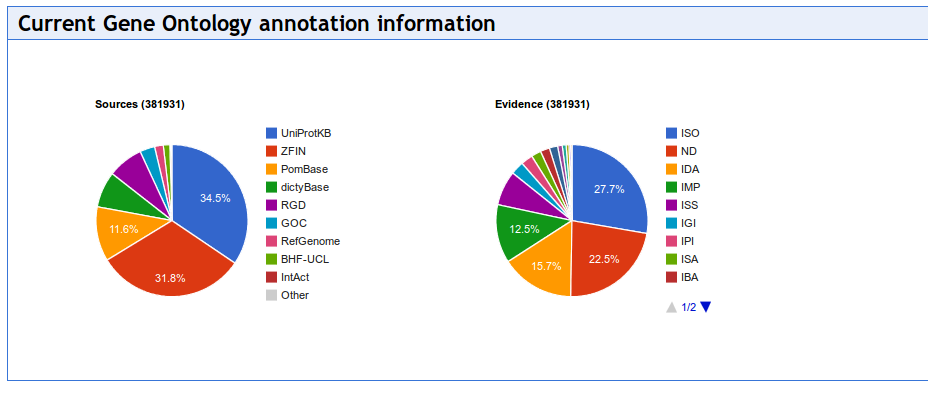
Task: Select the ISS legend entry in Evidence
Action: click(682, 205)
